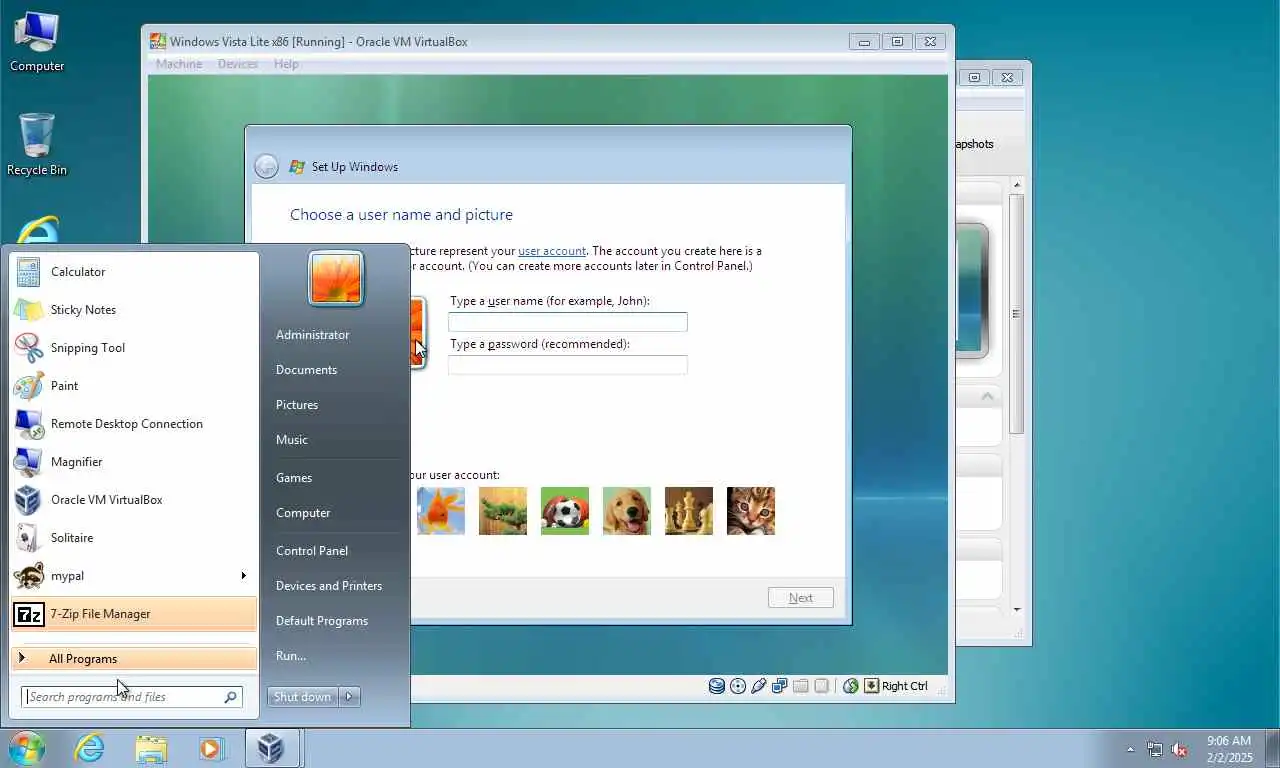Viewport: 1280px width, 768px height.
Task: Expand All Programs list
Action: click(134, 659)
